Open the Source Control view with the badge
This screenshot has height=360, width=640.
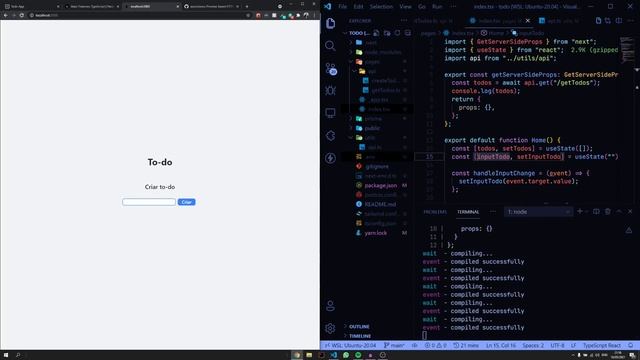point(331,69)
